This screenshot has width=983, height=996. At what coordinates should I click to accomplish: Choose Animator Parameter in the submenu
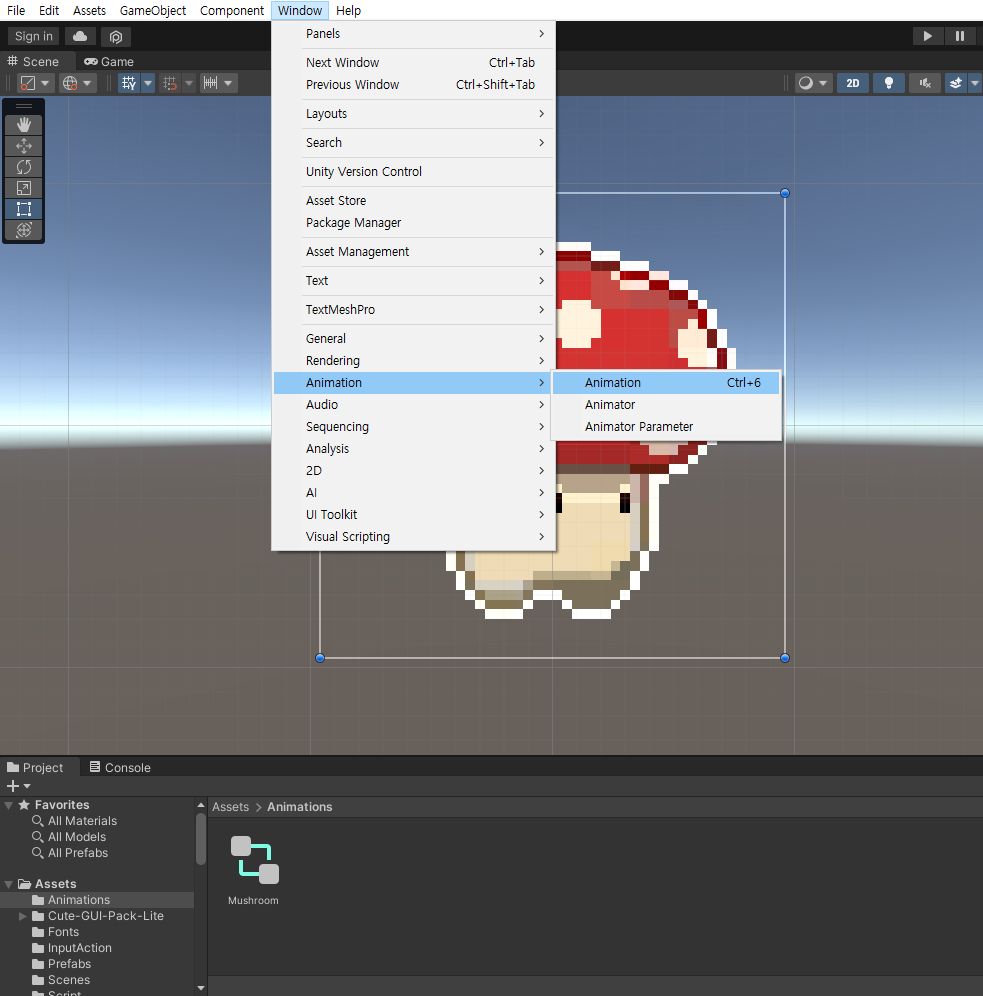coord(665,427)
